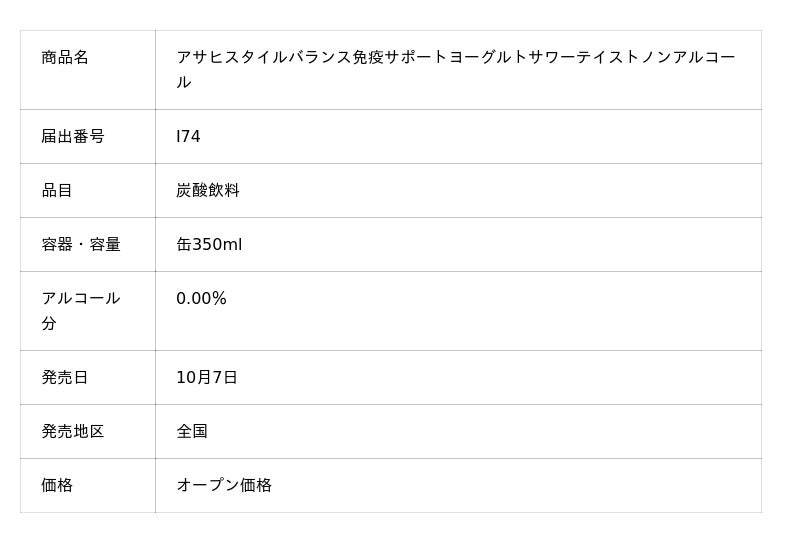This screenshot has width=800, height=543.
Task: Click the 商品名 label cell
Action: pyautogui.click(x=65, y=58)
